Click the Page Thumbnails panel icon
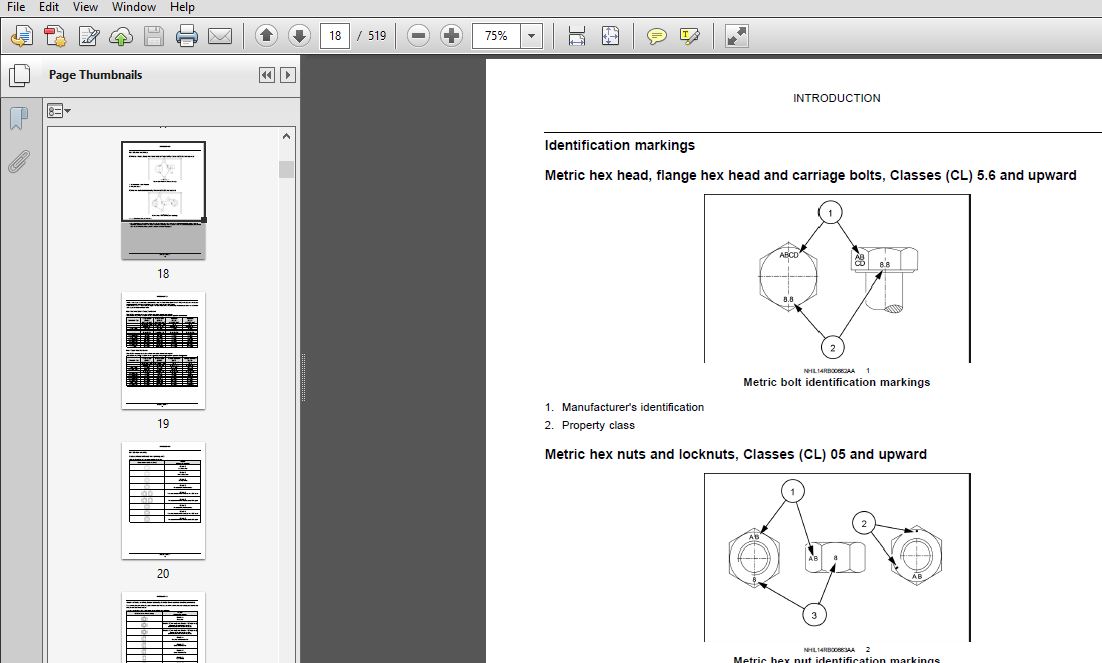The width and height of the screenshot is (1102, 663). click(x=19, y=75)
